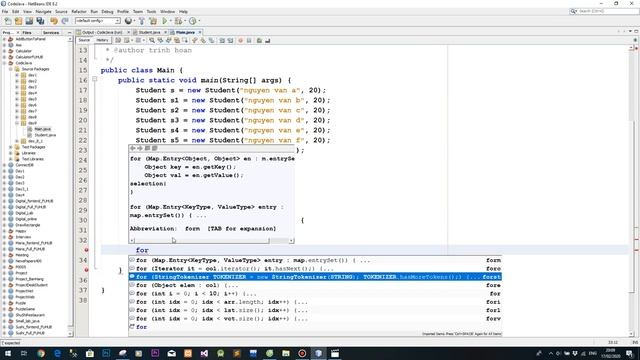Click the red stop macro recording icon
The image size is (640, 360).
[240, 40]
